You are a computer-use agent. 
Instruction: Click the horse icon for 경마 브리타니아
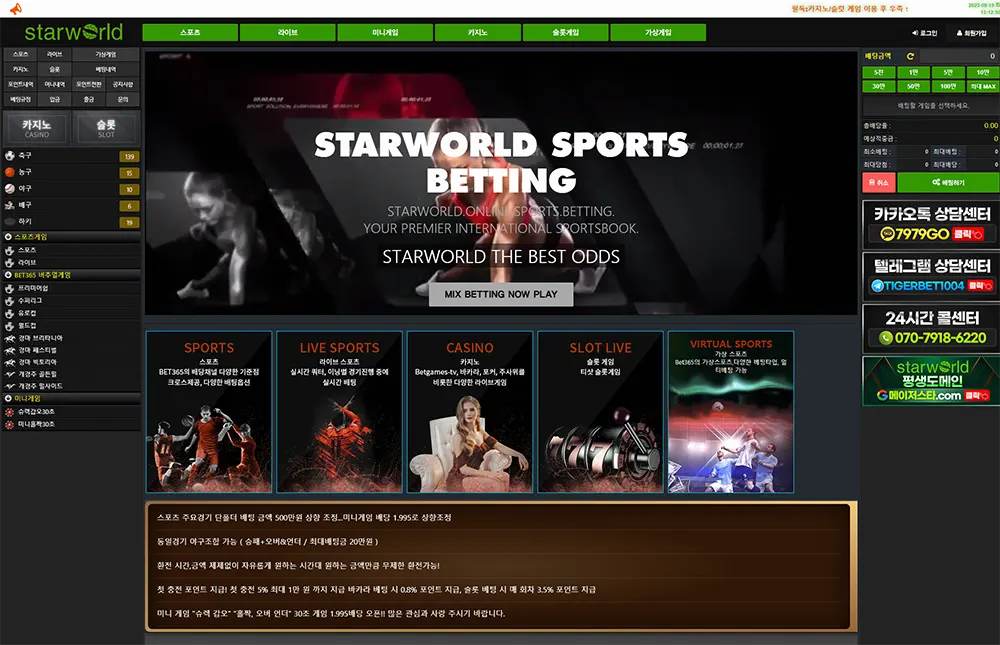[x=10, y=338]
